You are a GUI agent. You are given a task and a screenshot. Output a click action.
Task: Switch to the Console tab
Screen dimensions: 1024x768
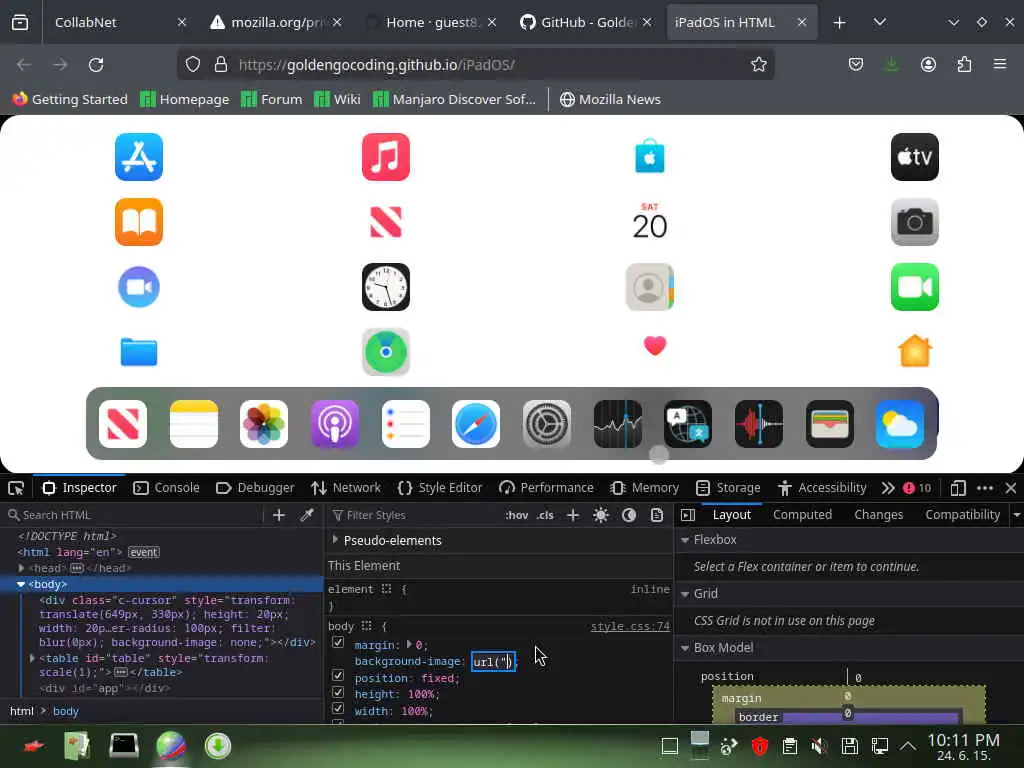click(x=166, y=488)
